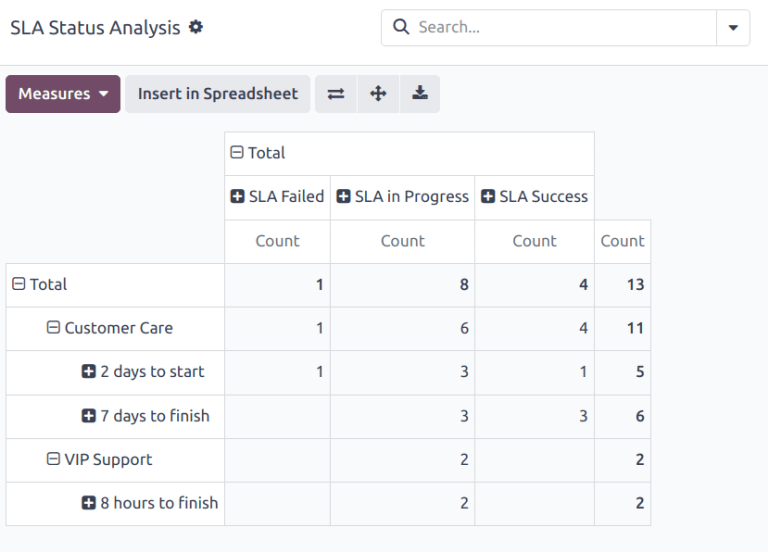
Task: Click the gear icon beside SLA Status Analysis
Action: tap(196, 28)
